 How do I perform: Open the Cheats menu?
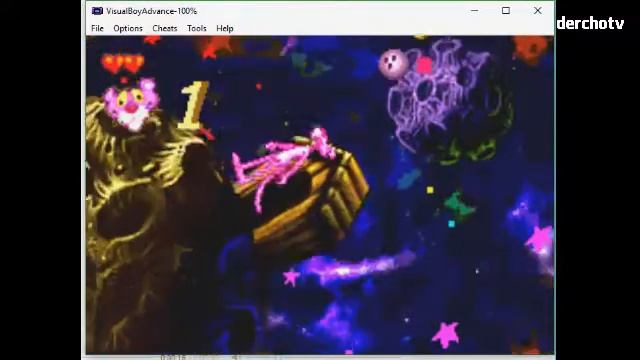(164, 28)
